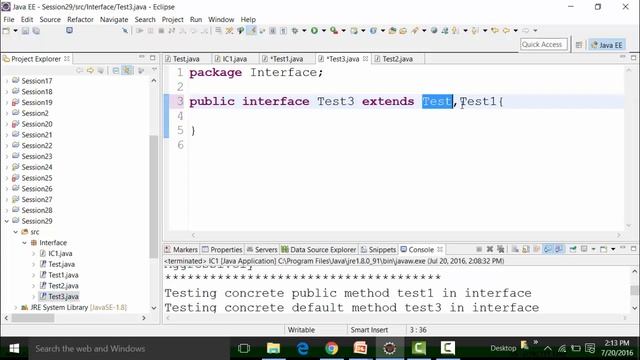
Task: Click the Save All toolbar icon
Action: pyautogui.click(x=36, y=31)
